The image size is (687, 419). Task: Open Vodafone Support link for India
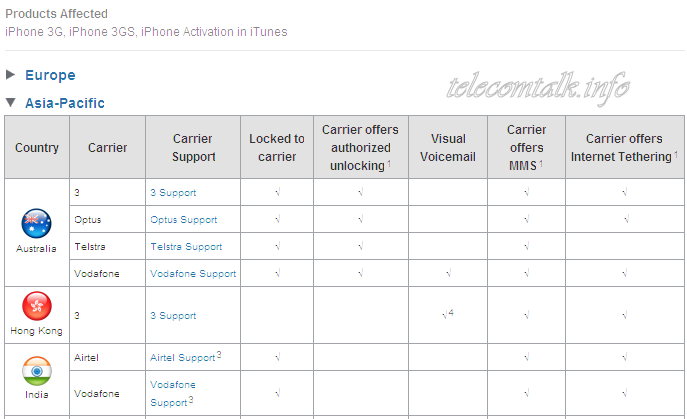click(173, 394)
